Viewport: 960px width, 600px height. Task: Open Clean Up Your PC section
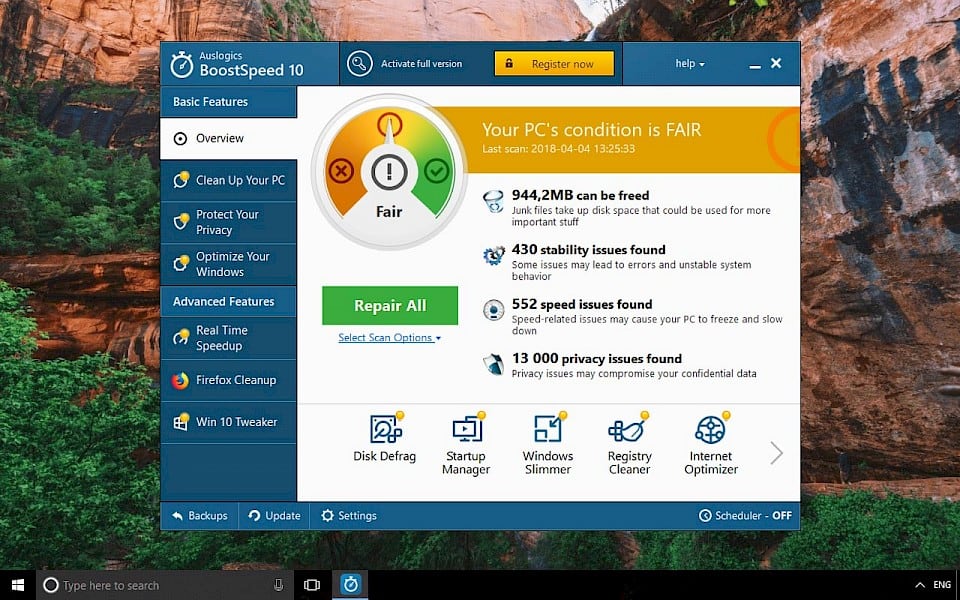(228, 181)
